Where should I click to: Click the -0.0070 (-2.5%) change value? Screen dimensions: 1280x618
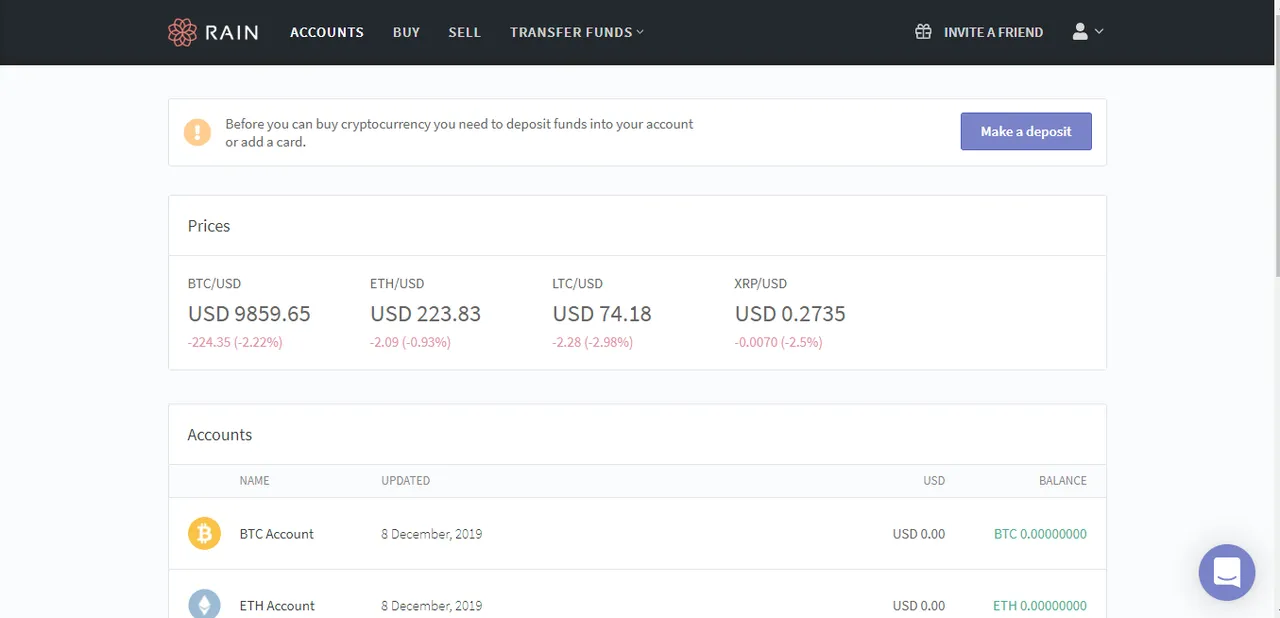778,342
